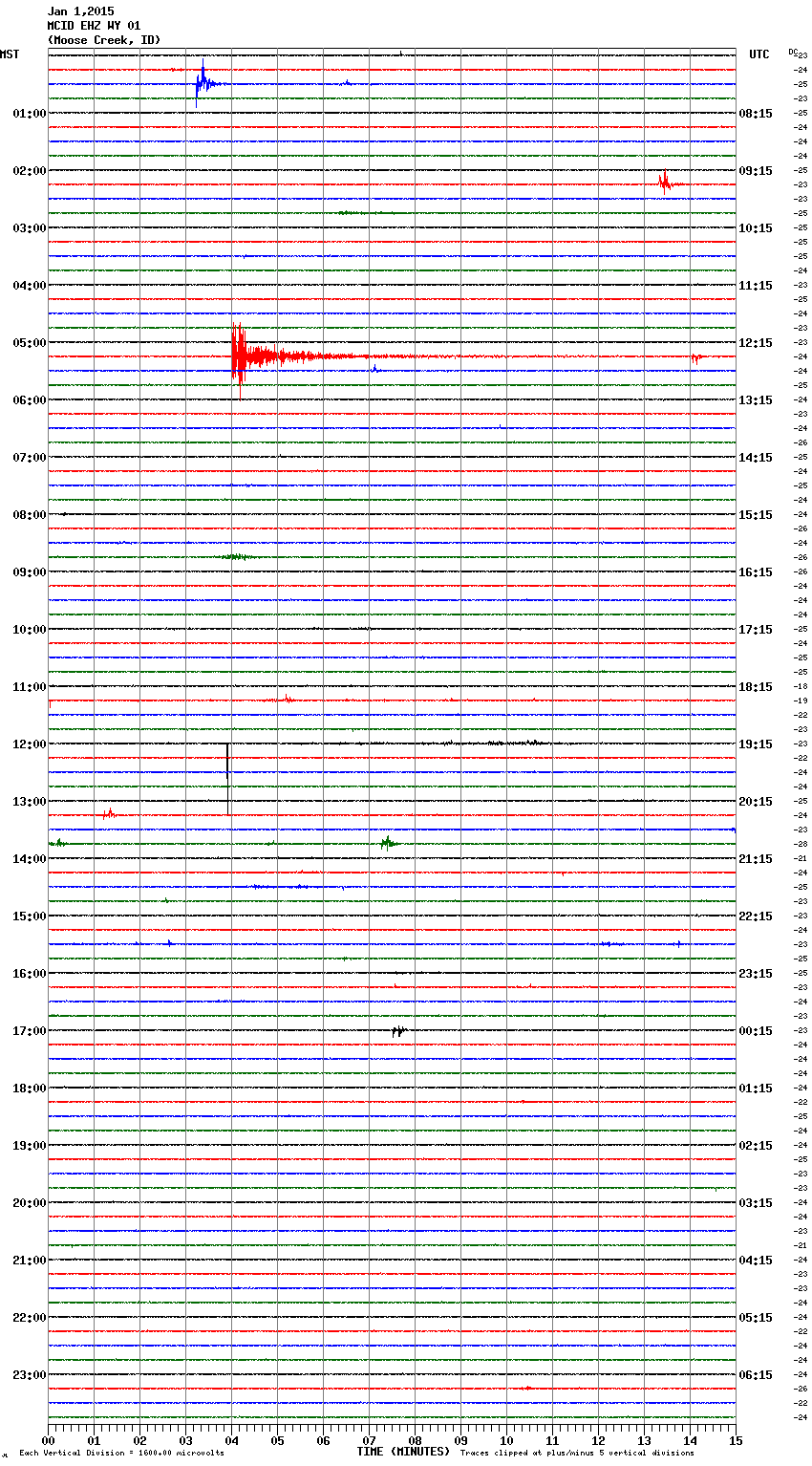The height and width of the screenshot is (1466, 812).
Task: Click the 07:00 MST time label
Action: [29, 458]
